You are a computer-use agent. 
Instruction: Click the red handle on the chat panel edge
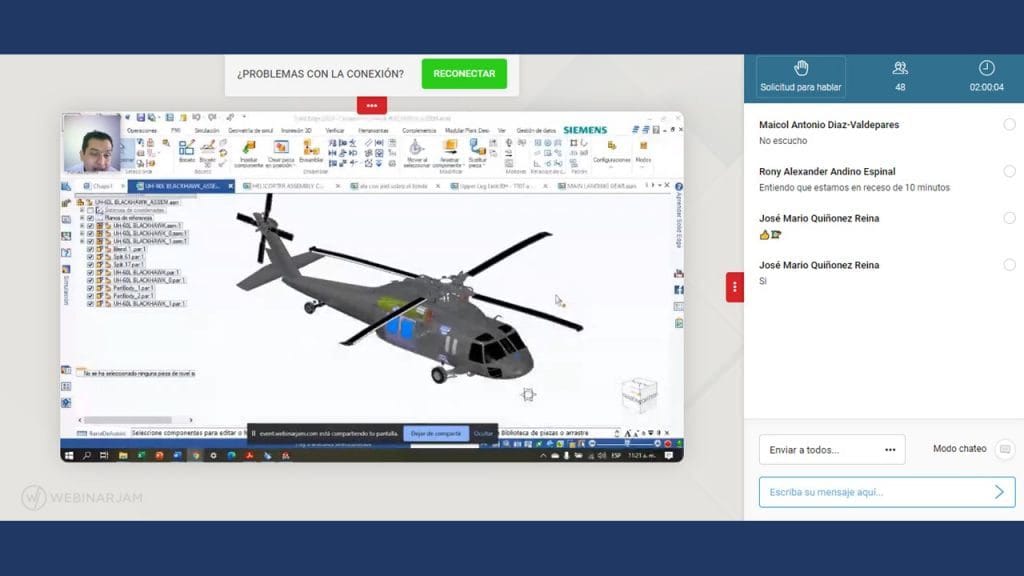coord(735,286)
